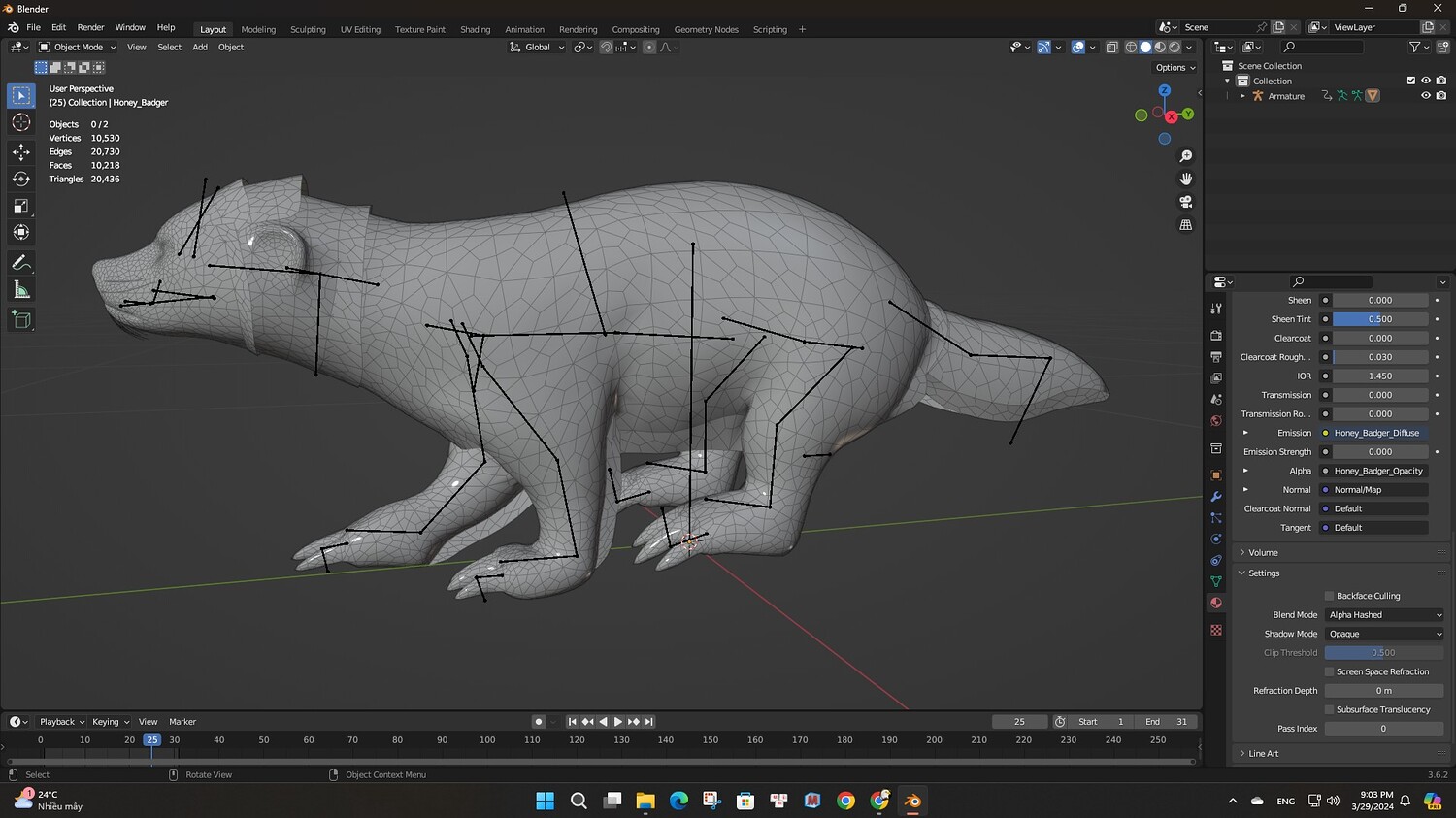Viewport: 1456px width, 818px height.
Task: Hide the Armature in viewport with eye icon
Action: [x=1426, y=96]
